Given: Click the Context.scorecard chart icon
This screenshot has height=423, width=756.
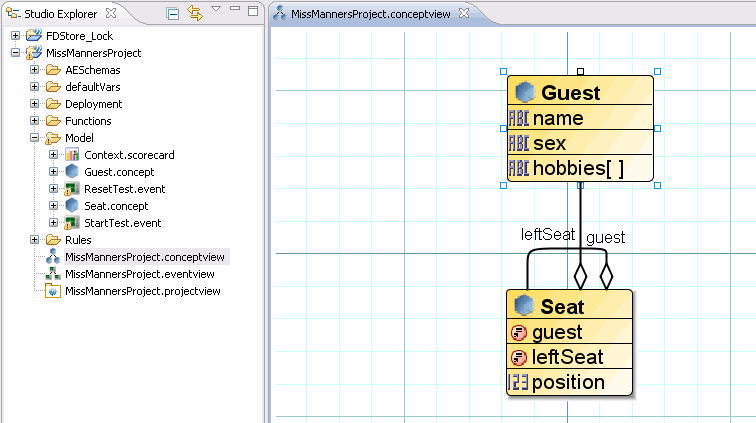Looking at the screenshot, I should 72,155.
